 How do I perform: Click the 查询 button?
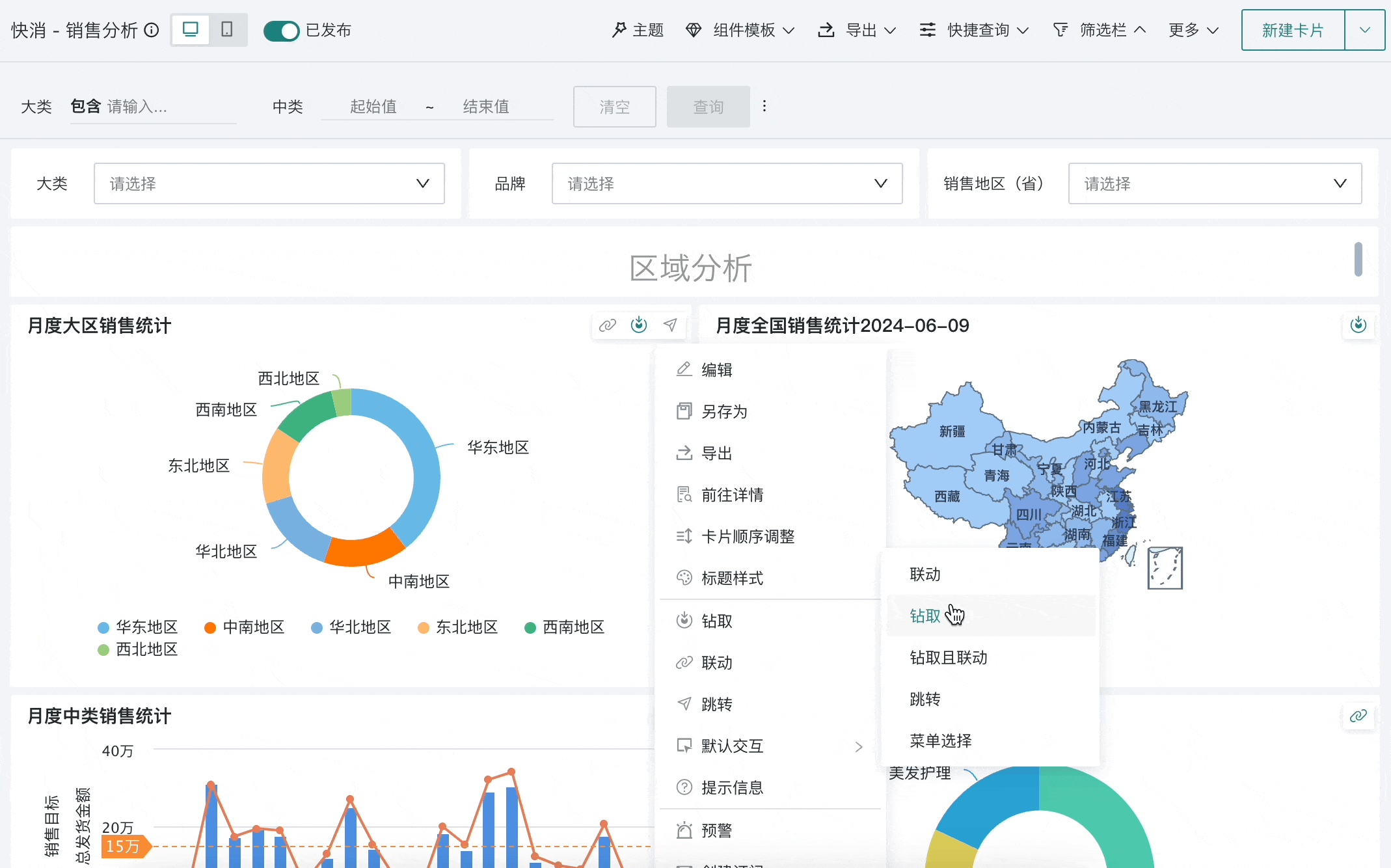click(x=709, y=107)
